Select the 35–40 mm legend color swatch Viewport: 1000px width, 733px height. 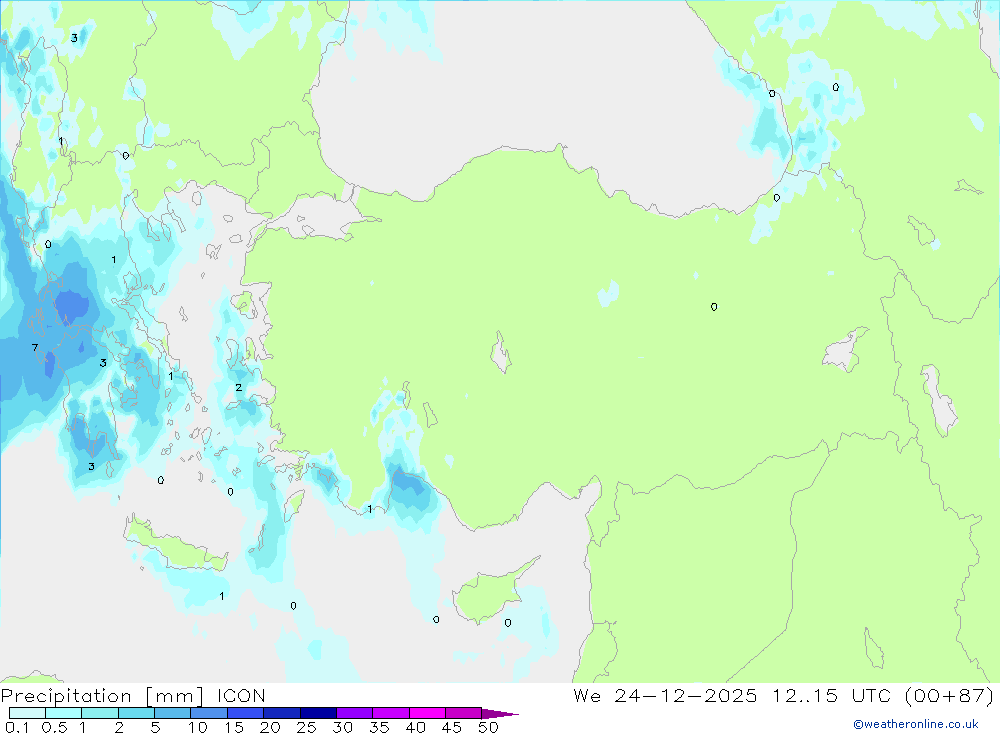point(391,713)
